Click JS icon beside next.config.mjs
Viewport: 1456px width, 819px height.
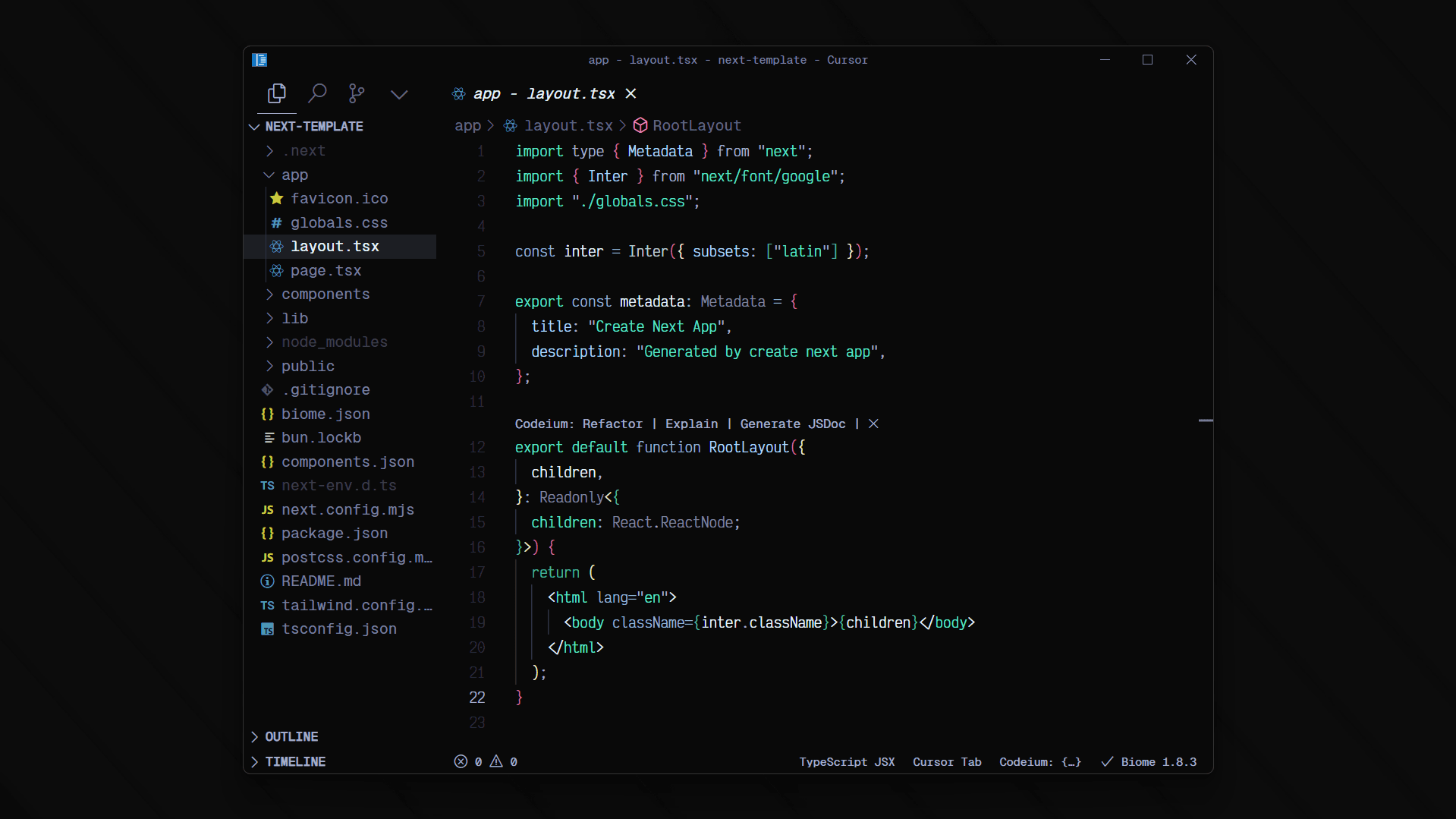click(267, 510)
